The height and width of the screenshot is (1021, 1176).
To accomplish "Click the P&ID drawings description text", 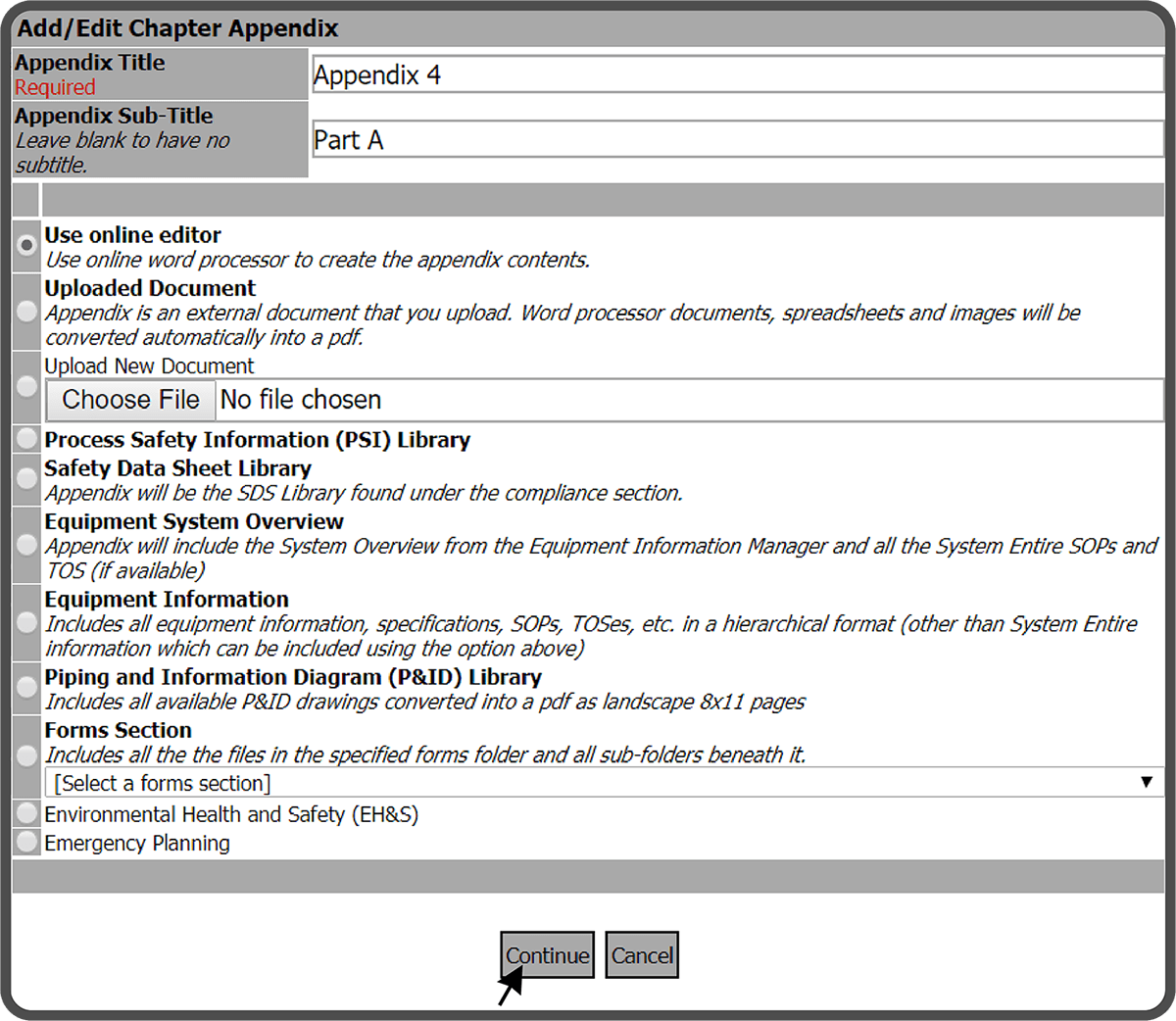I will pos(425,702).
